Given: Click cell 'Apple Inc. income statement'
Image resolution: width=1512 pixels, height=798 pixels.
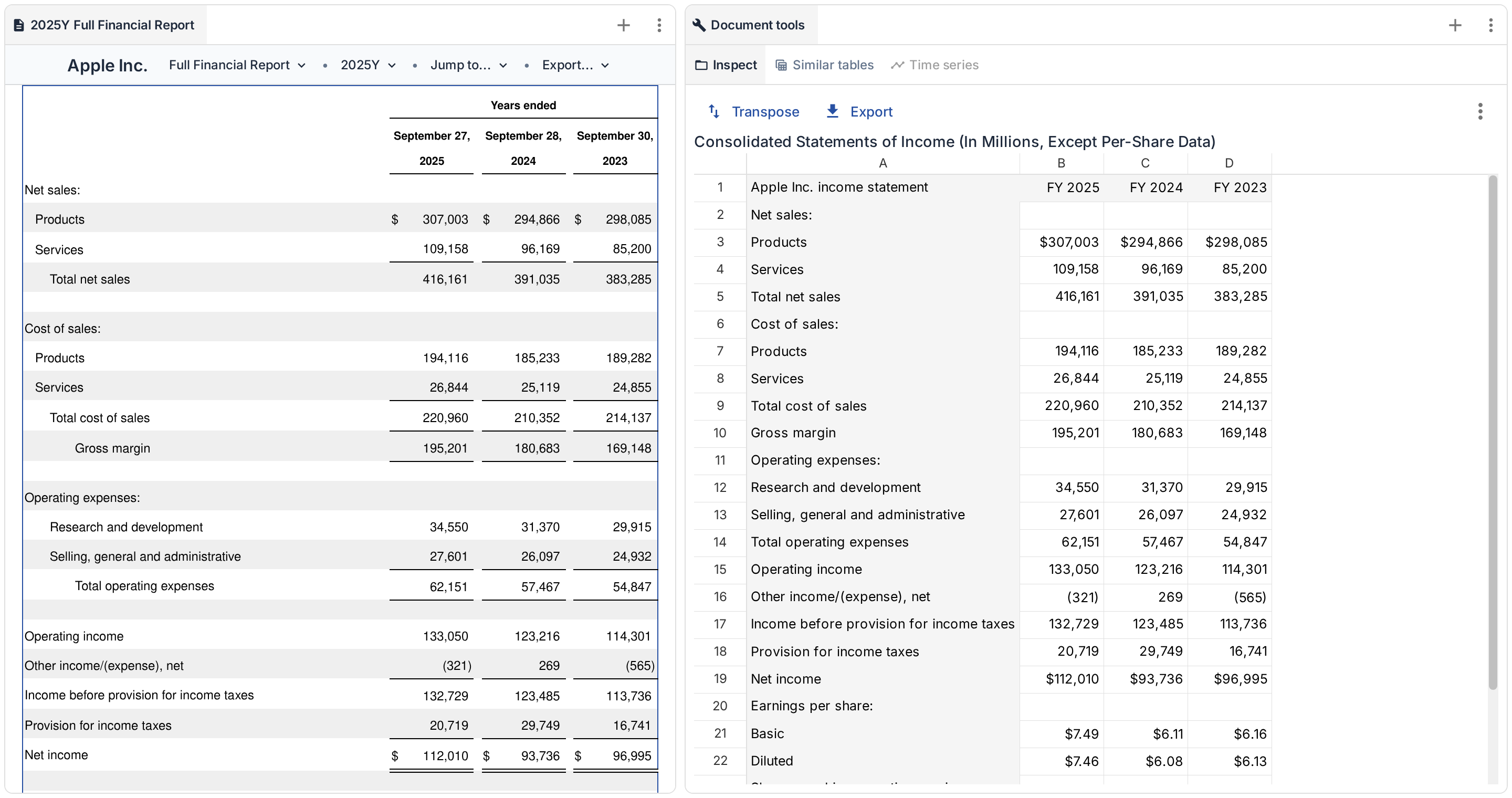Looking at the screenshot, I should [x=883, y=187].
